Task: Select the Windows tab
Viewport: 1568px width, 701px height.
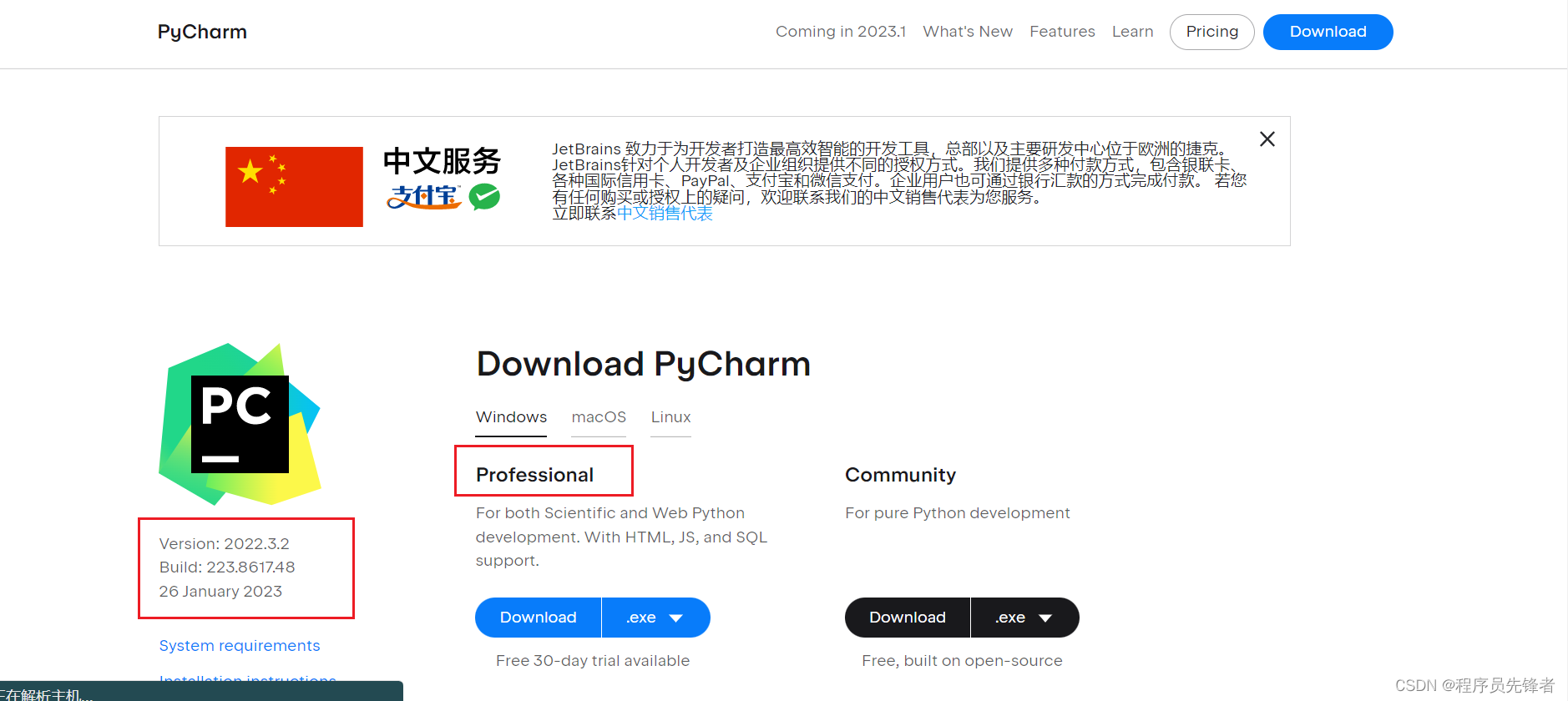Action: pos(511,417)
